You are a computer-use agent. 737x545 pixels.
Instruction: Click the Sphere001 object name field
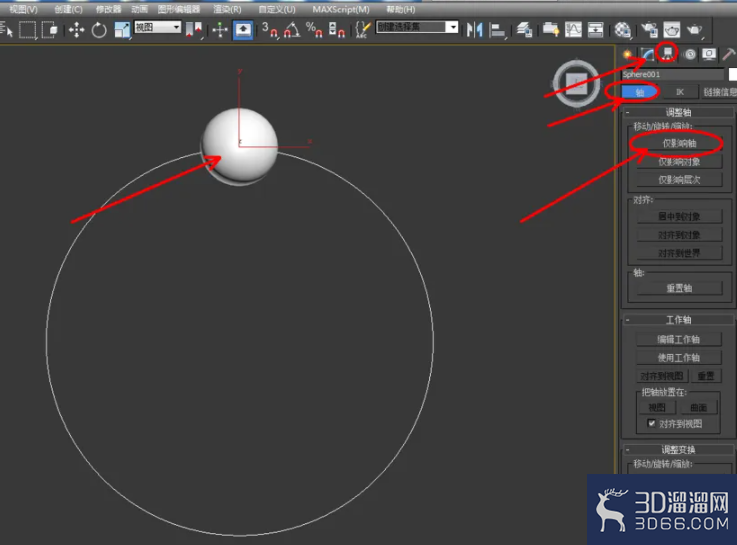673,74
